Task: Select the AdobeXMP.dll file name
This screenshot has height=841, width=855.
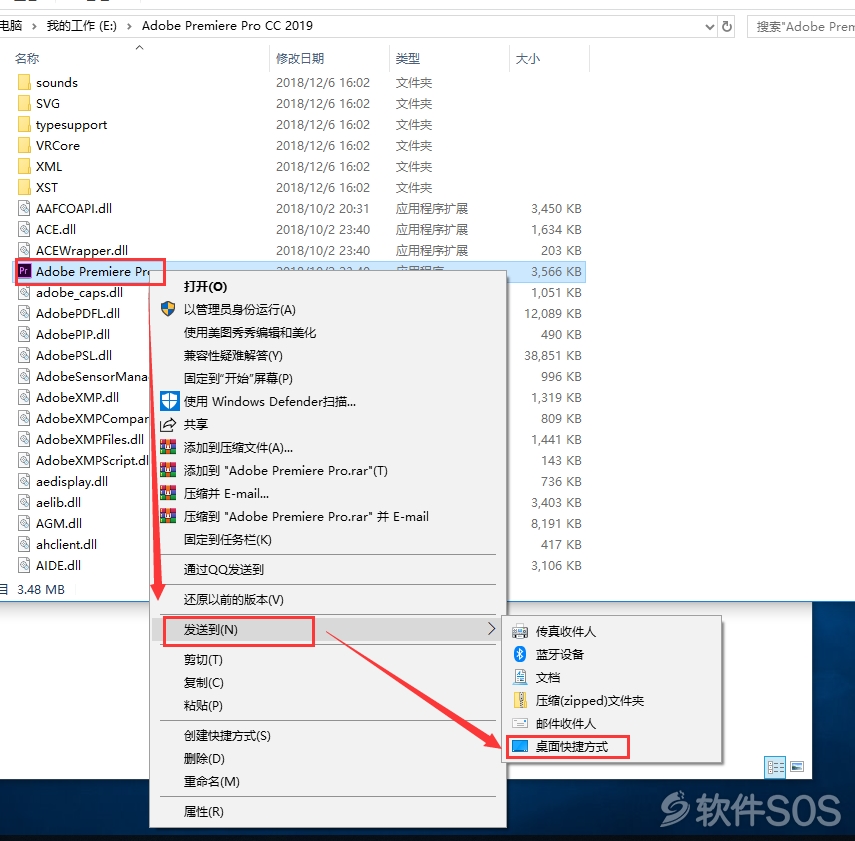Action: tap(77, 397)
